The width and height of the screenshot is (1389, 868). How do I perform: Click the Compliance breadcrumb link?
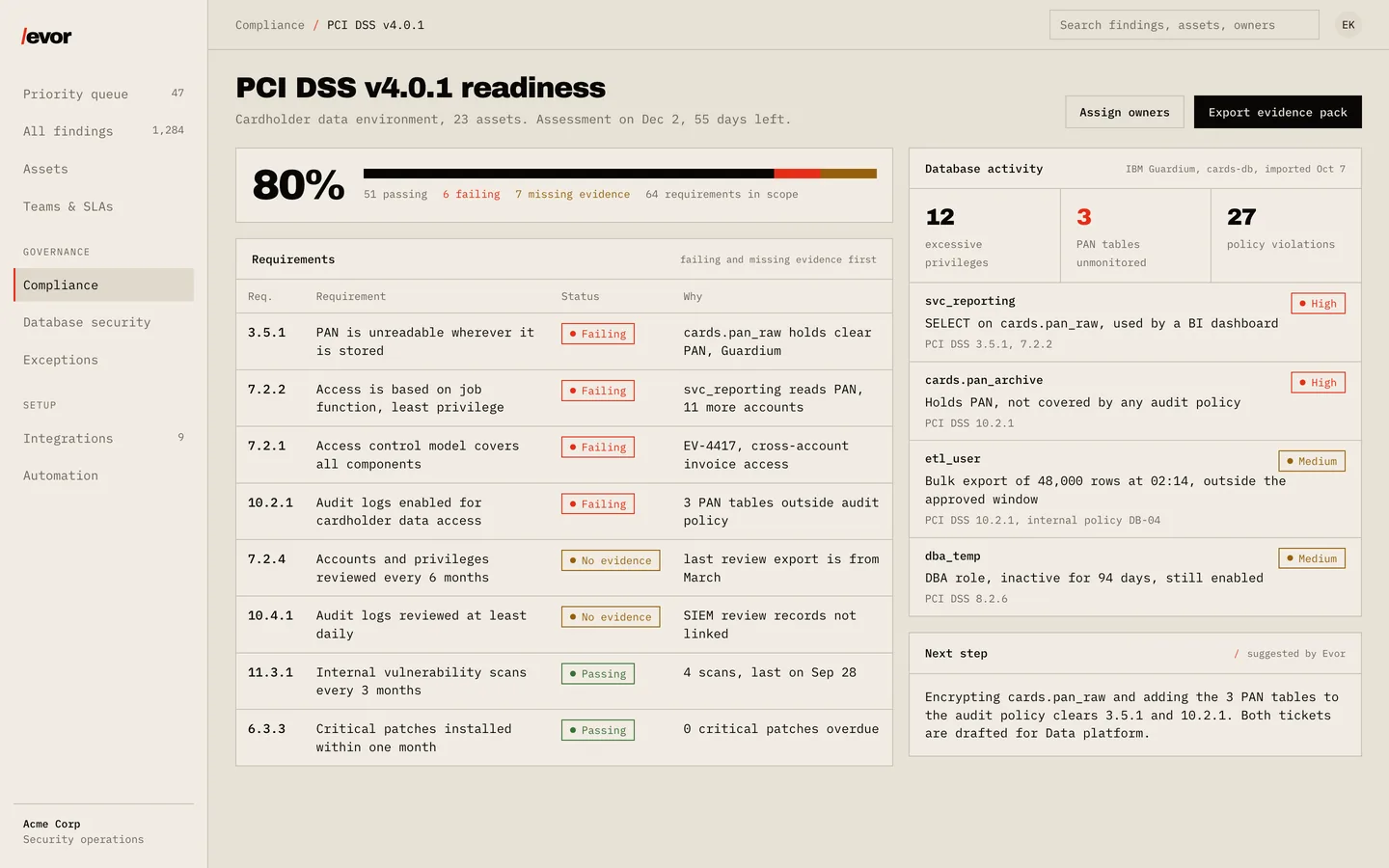[270, 25]
